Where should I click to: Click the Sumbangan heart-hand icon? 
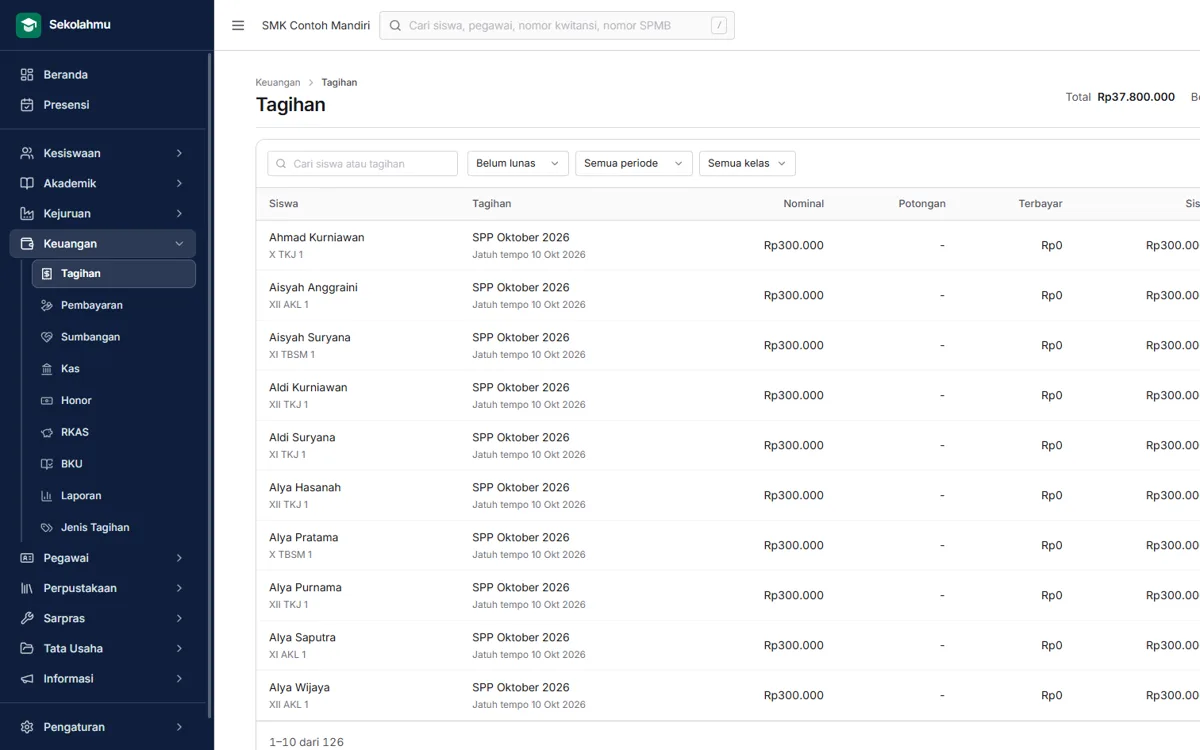[47, 337]
